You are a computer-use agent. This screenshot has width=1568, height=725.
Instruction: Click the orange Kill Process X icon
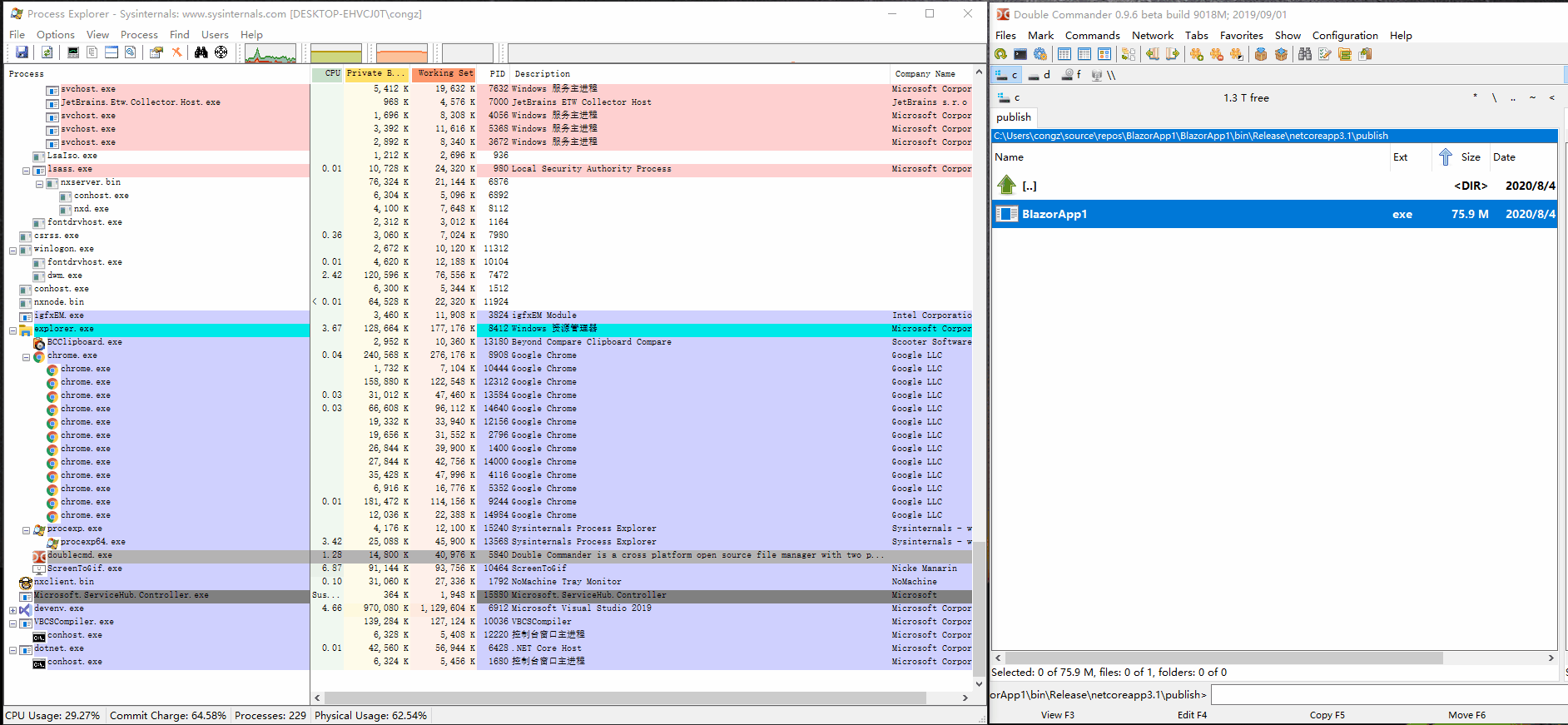176,52
